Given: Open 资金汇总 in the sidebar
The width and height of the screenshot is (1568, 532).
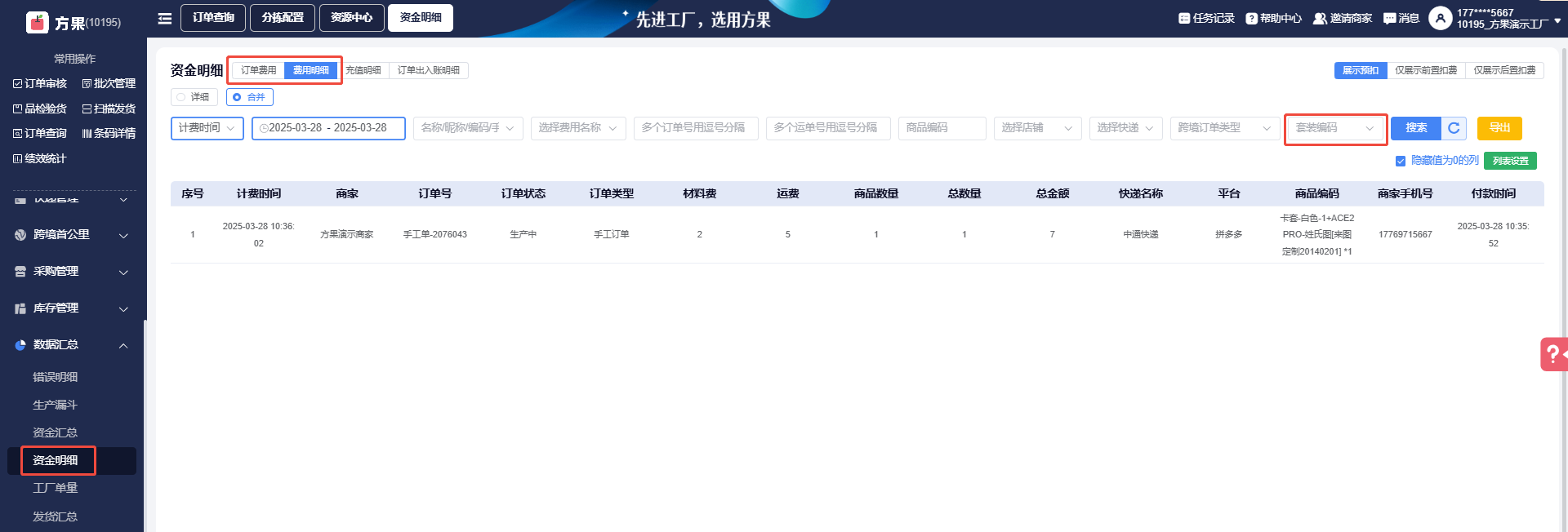Looking at the screenshot, I should click(x=56, y=432).
